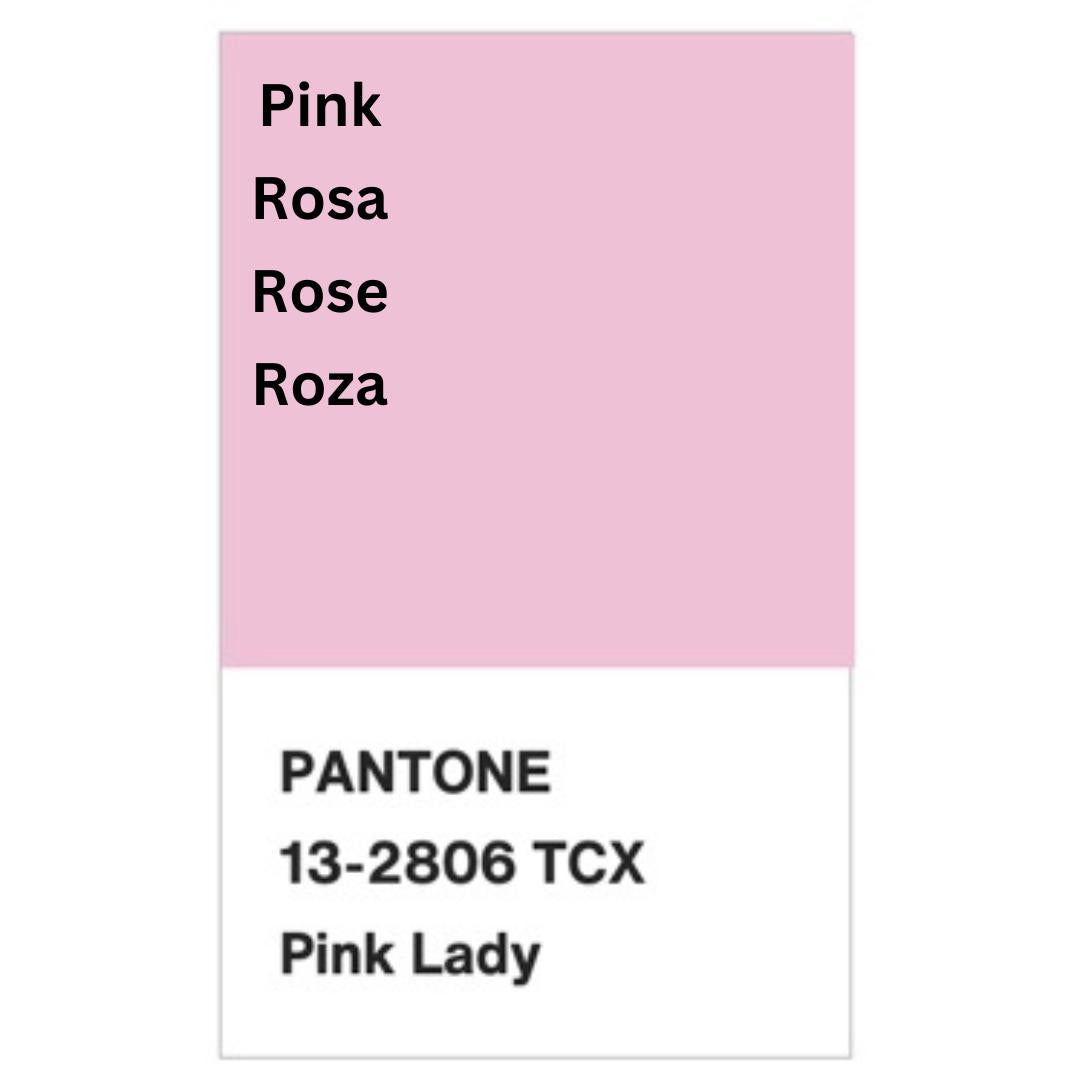Click the "PANTONE" brand heading

point(415,773)
